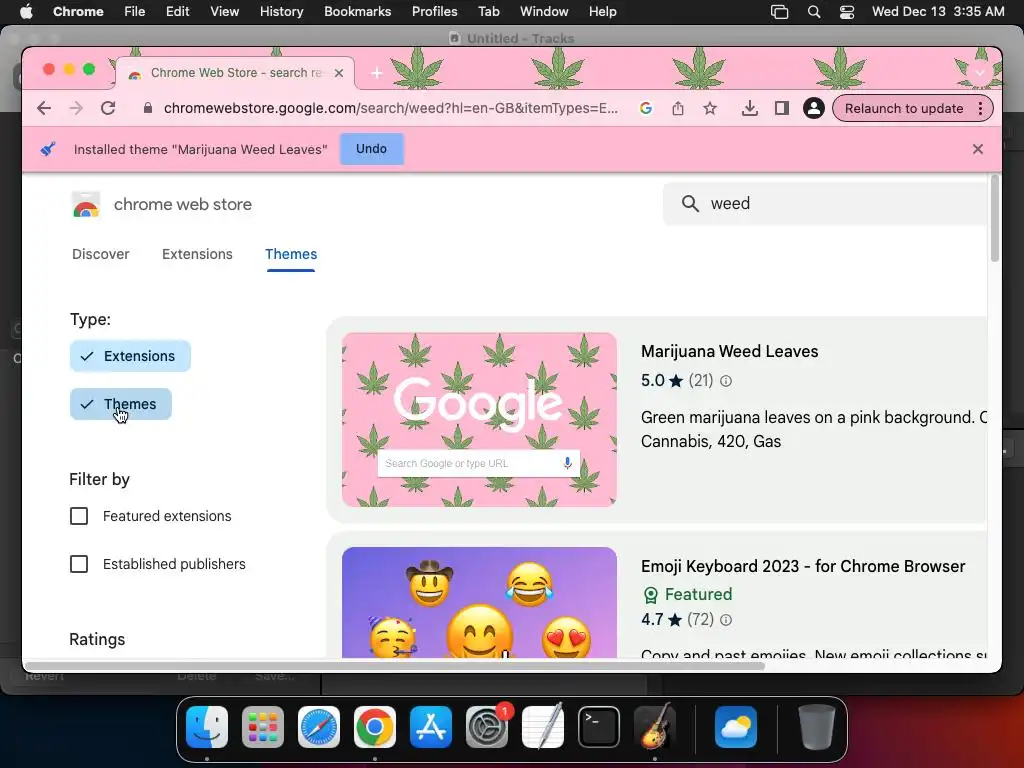Reload the Chrome Web Store page
This screenshot has width=1024, height=768.
coord(108,108)
